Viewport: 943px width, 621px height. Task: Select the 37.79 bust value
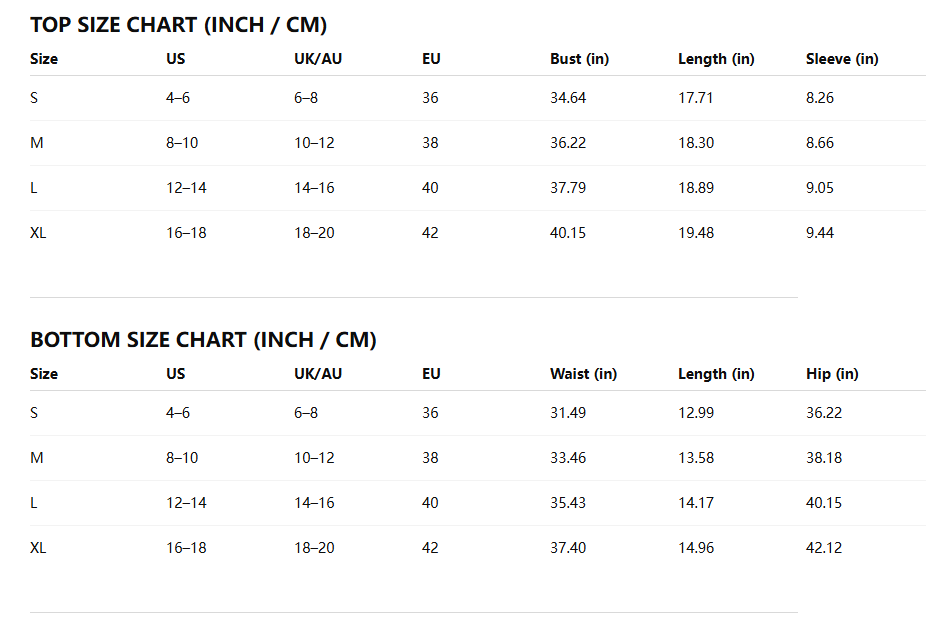point(568,188)
